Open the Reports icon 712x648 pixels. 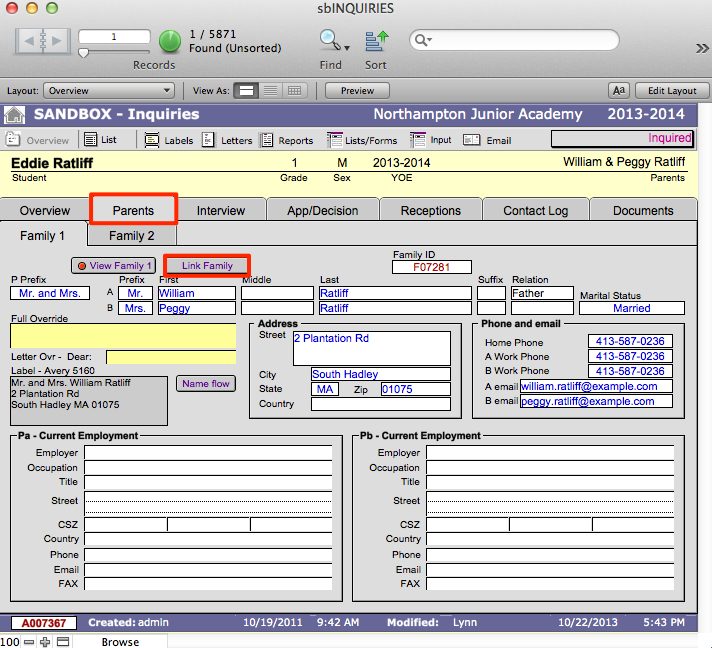point(266,140)
